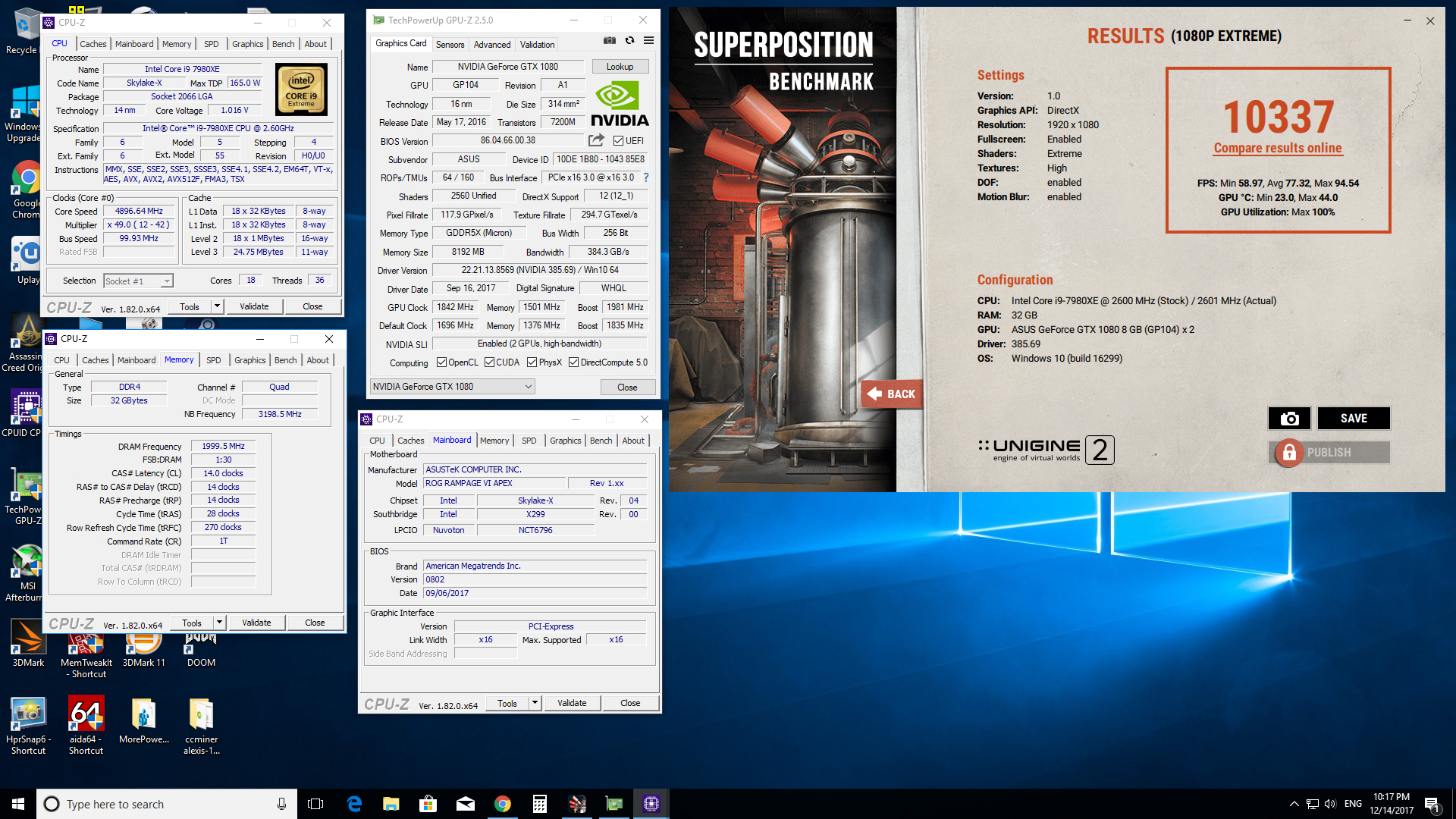Open Microsoft Edge from taskbar
Viewport: 1456px width, 819px height.
[x=354, y=804]
